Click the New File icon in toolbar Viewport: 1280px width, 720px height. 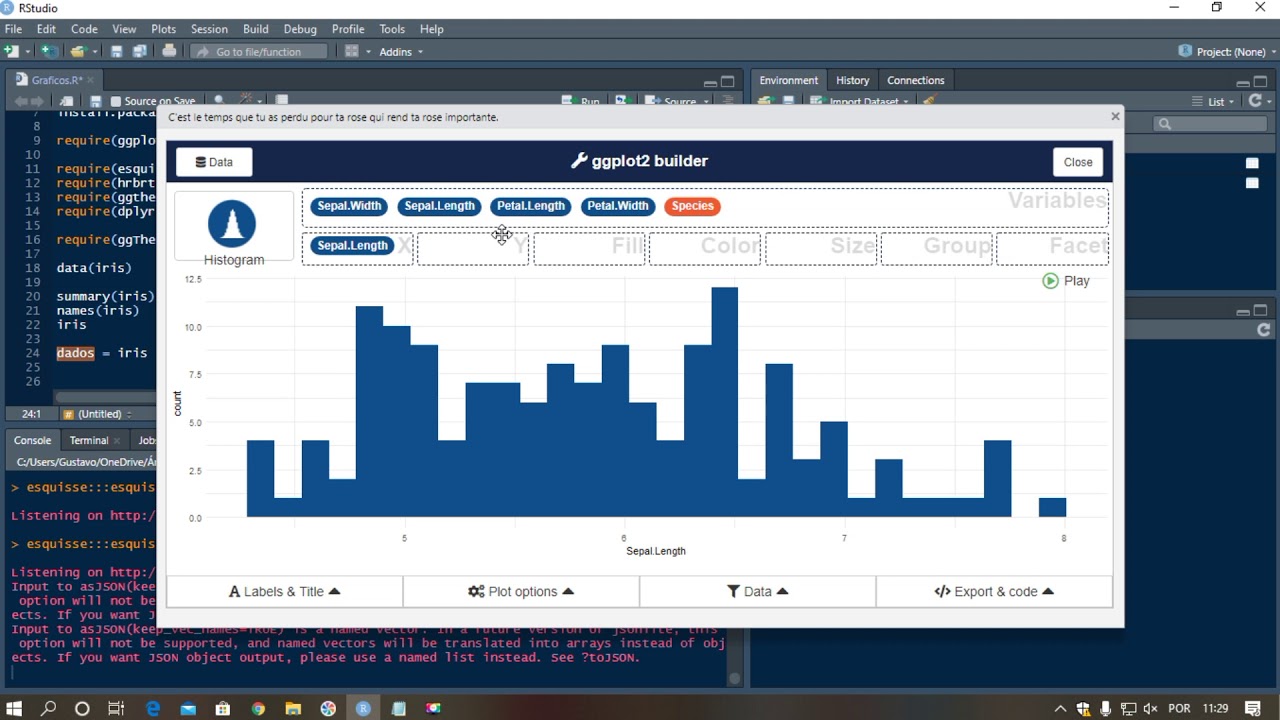12,51
